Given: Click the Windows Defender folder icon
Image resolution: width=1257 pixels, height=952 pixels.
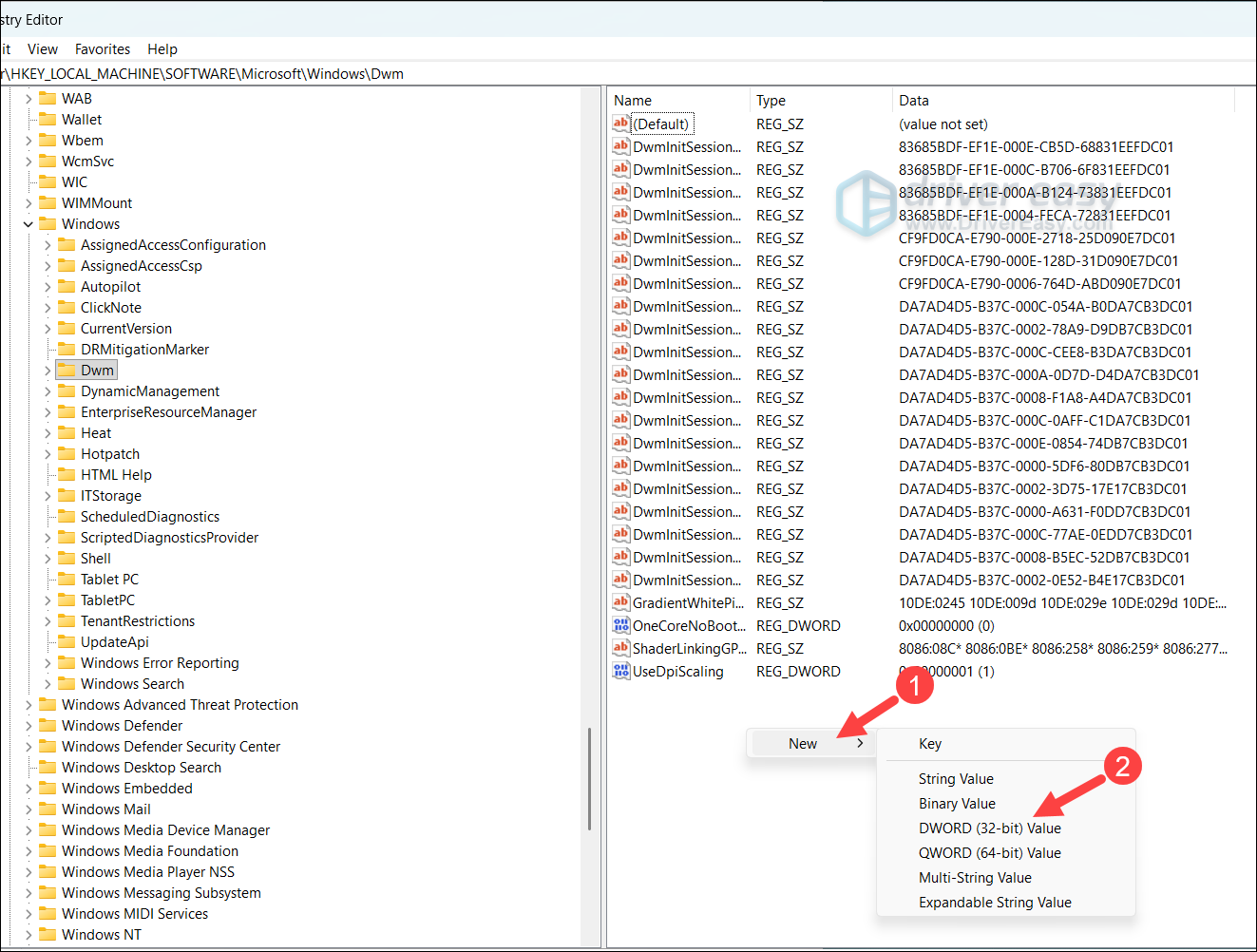Looking at the screenshot, I should point(48,725).
